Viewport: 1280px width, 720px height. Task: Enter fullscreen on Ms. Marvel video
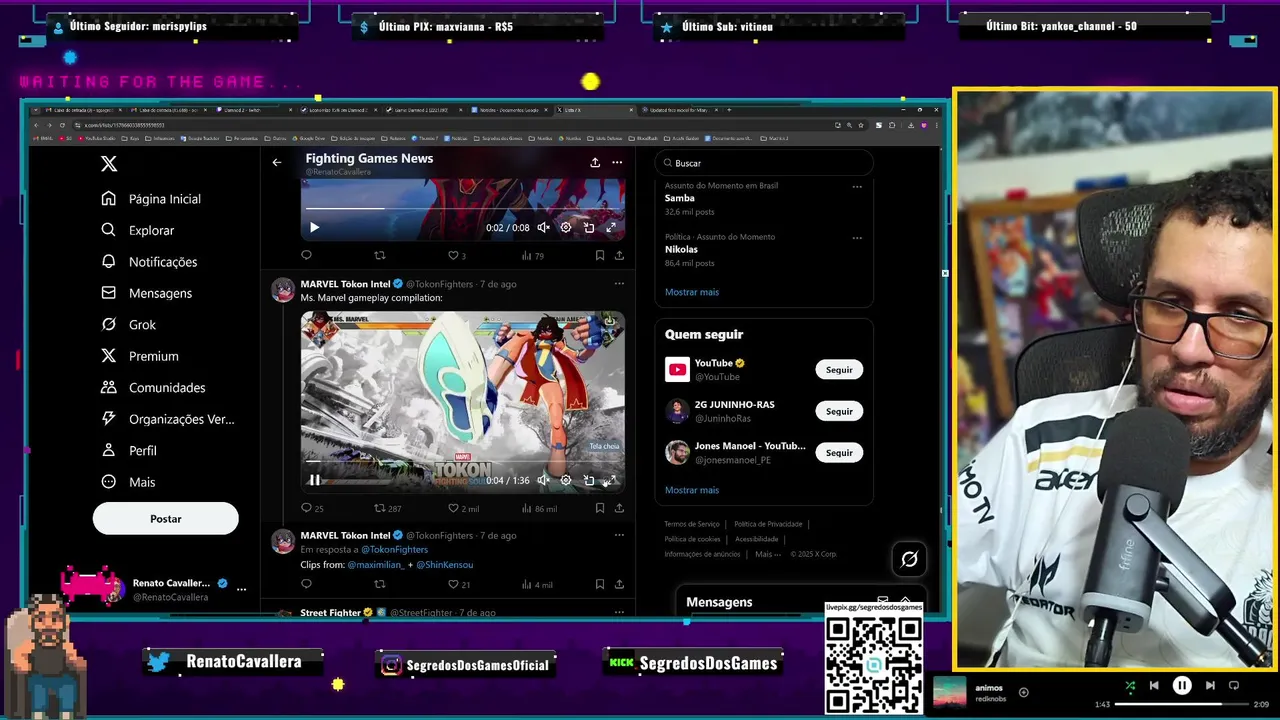[609, 480]
